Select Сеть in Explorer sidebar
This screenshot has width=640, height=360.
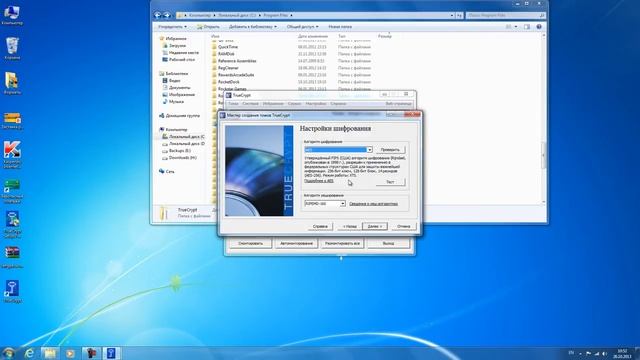170,171
